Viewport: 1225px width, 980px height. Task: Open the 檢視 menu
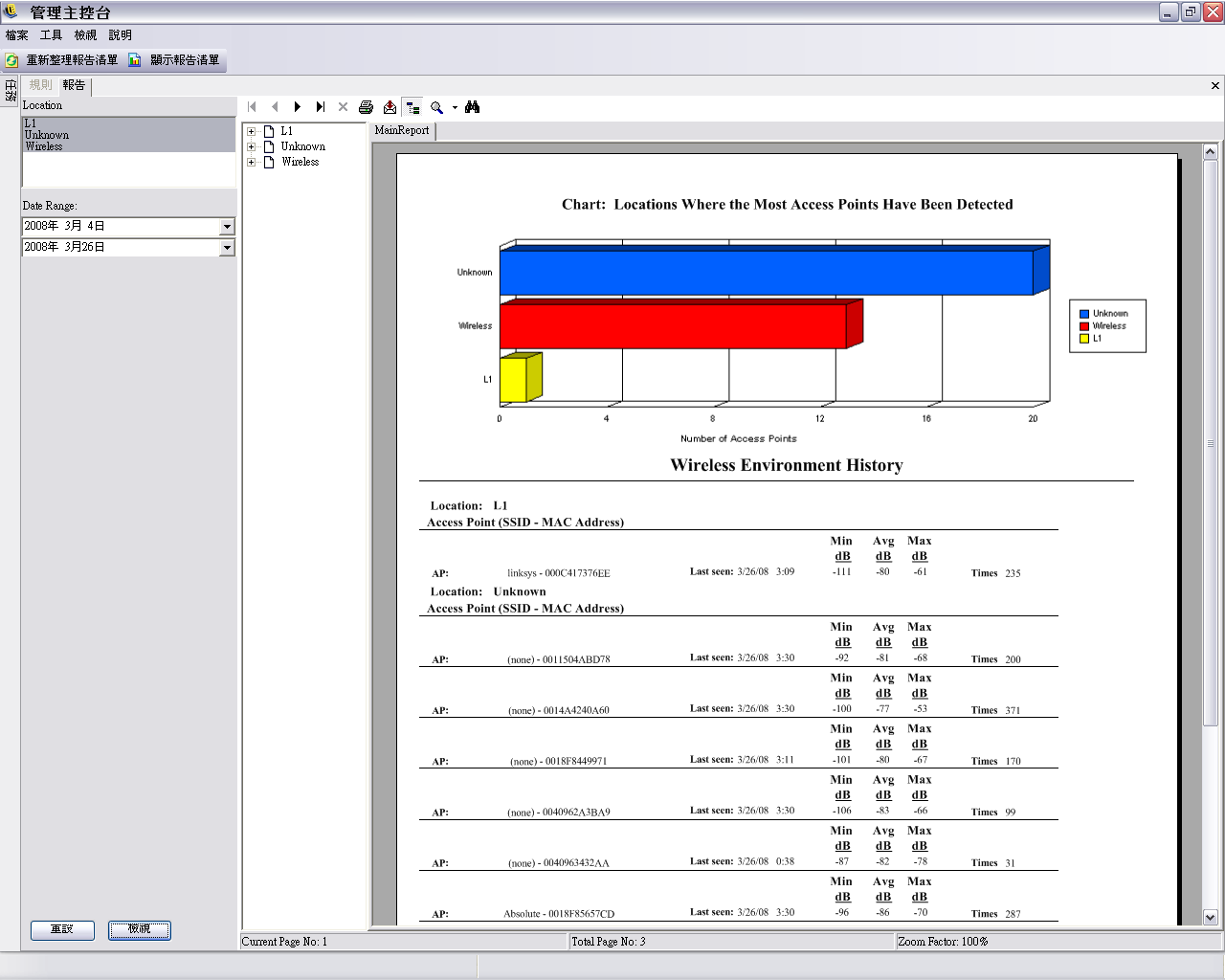86,35
